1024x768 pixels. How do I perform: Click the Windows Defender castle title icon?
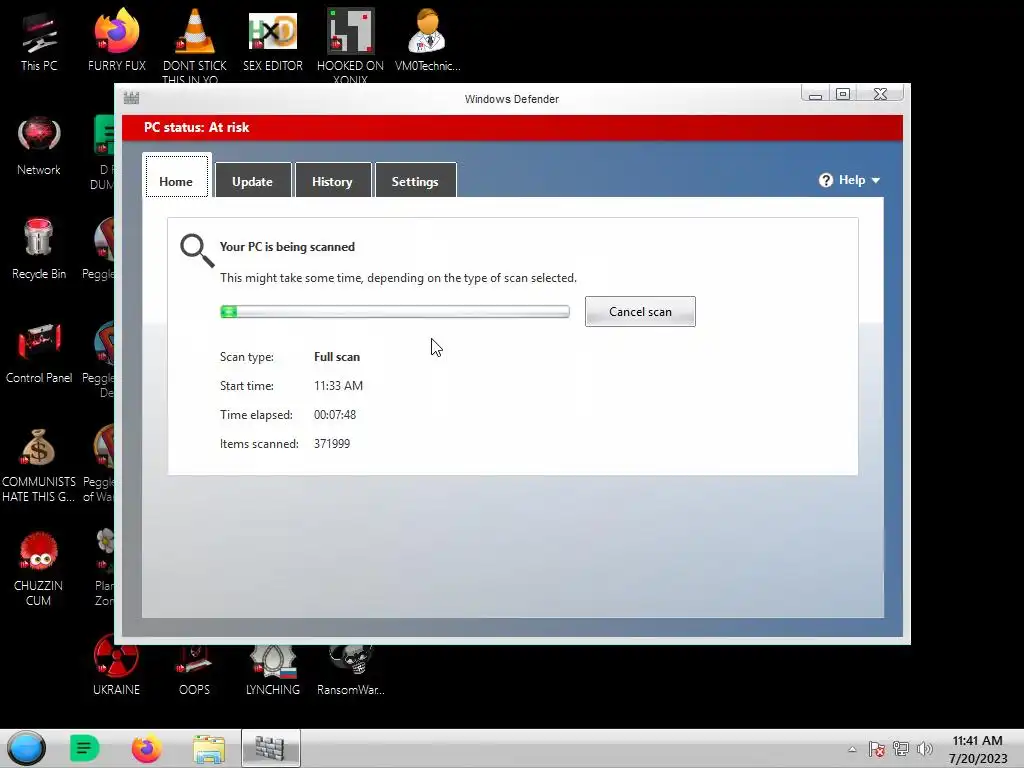(131, 98)
